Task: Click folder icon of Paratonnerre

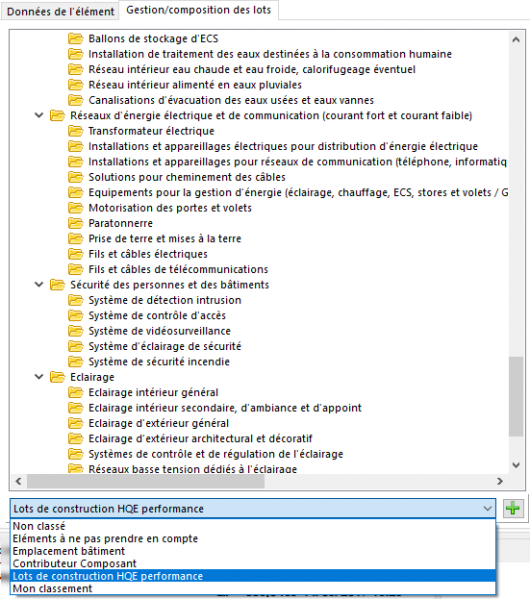Action: (76, 223)
